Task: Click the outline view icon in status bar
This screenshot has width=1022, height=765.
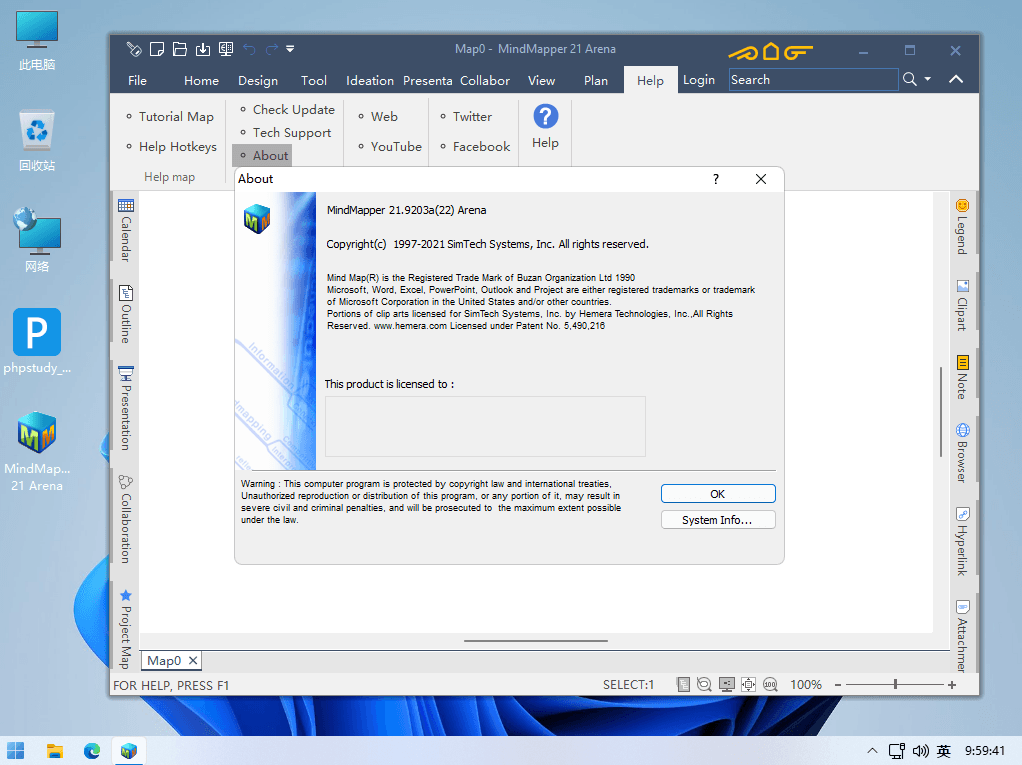Action: [683, 684]
